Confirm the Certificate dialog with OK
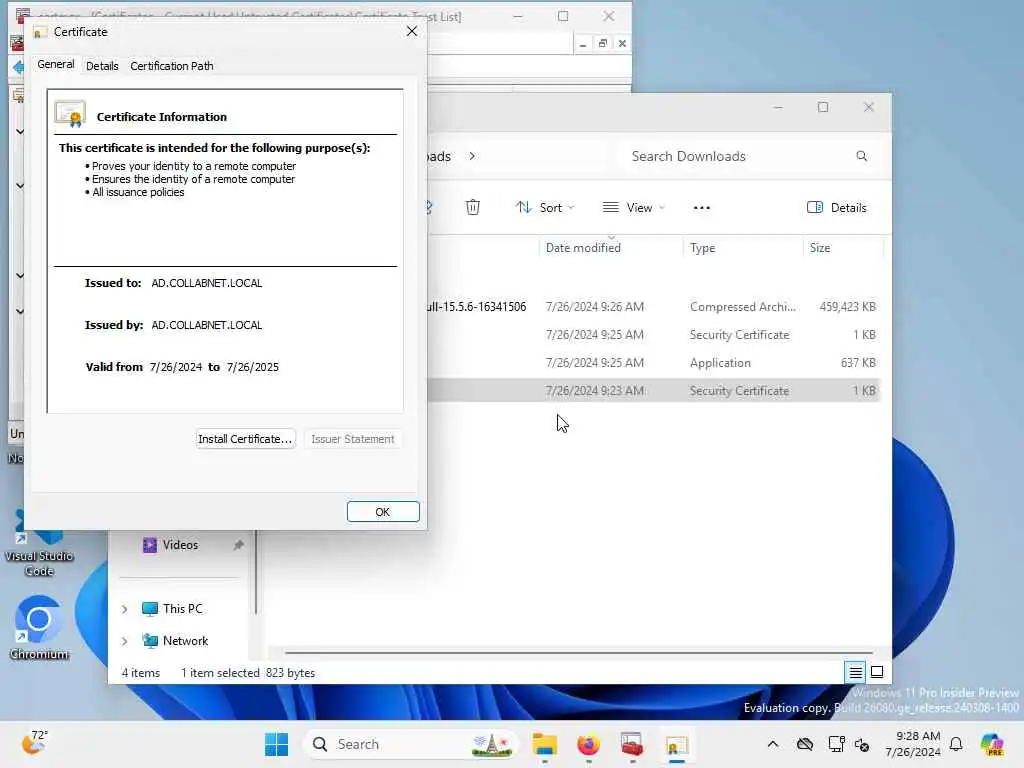Image resolution: width=1024 pixels, height=768 pixels. pyautogui.click(x=383, y=512)
